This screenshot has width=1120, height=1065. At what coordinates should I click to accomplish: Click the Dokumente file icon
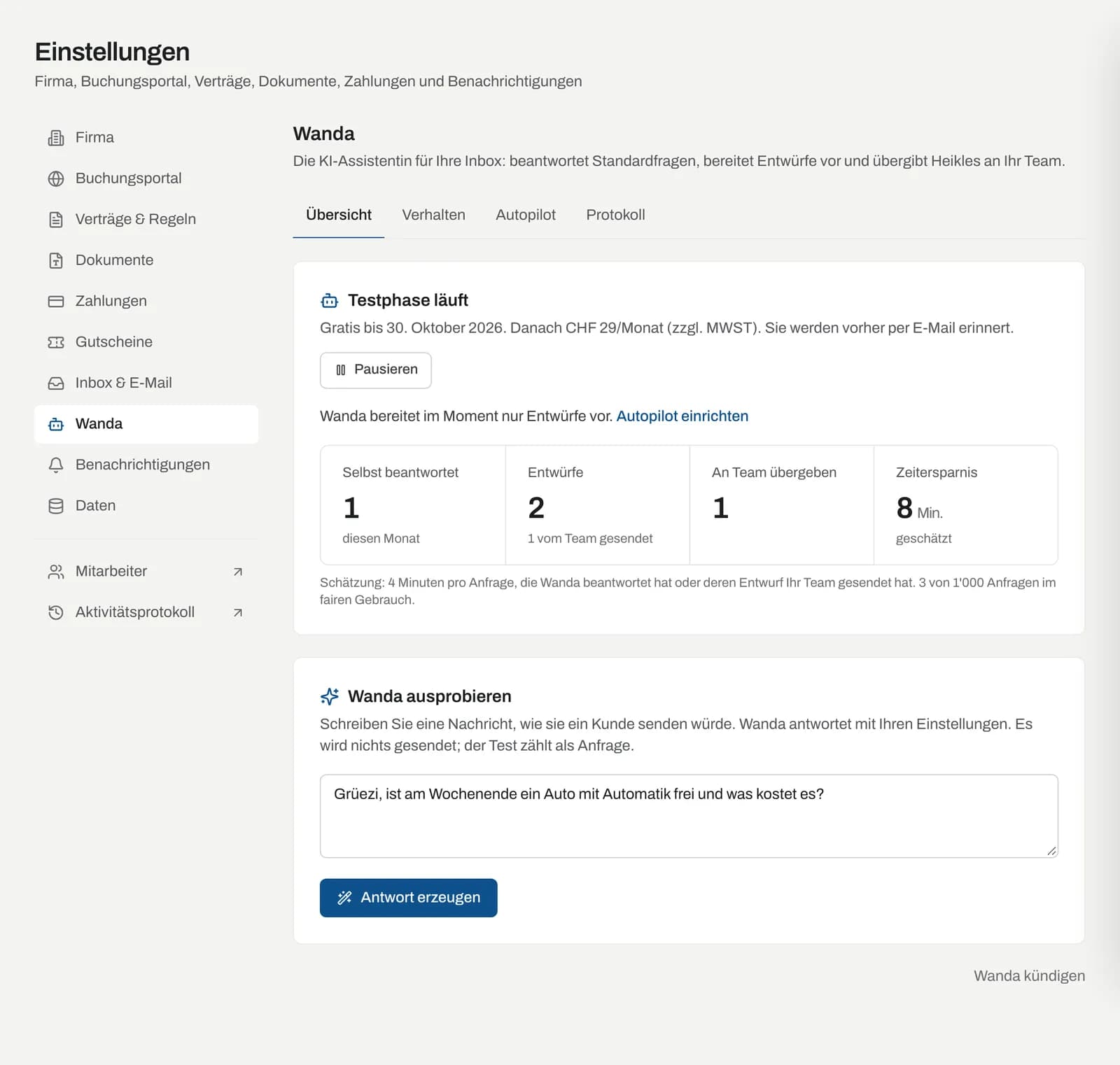click(x=56, y=260)
